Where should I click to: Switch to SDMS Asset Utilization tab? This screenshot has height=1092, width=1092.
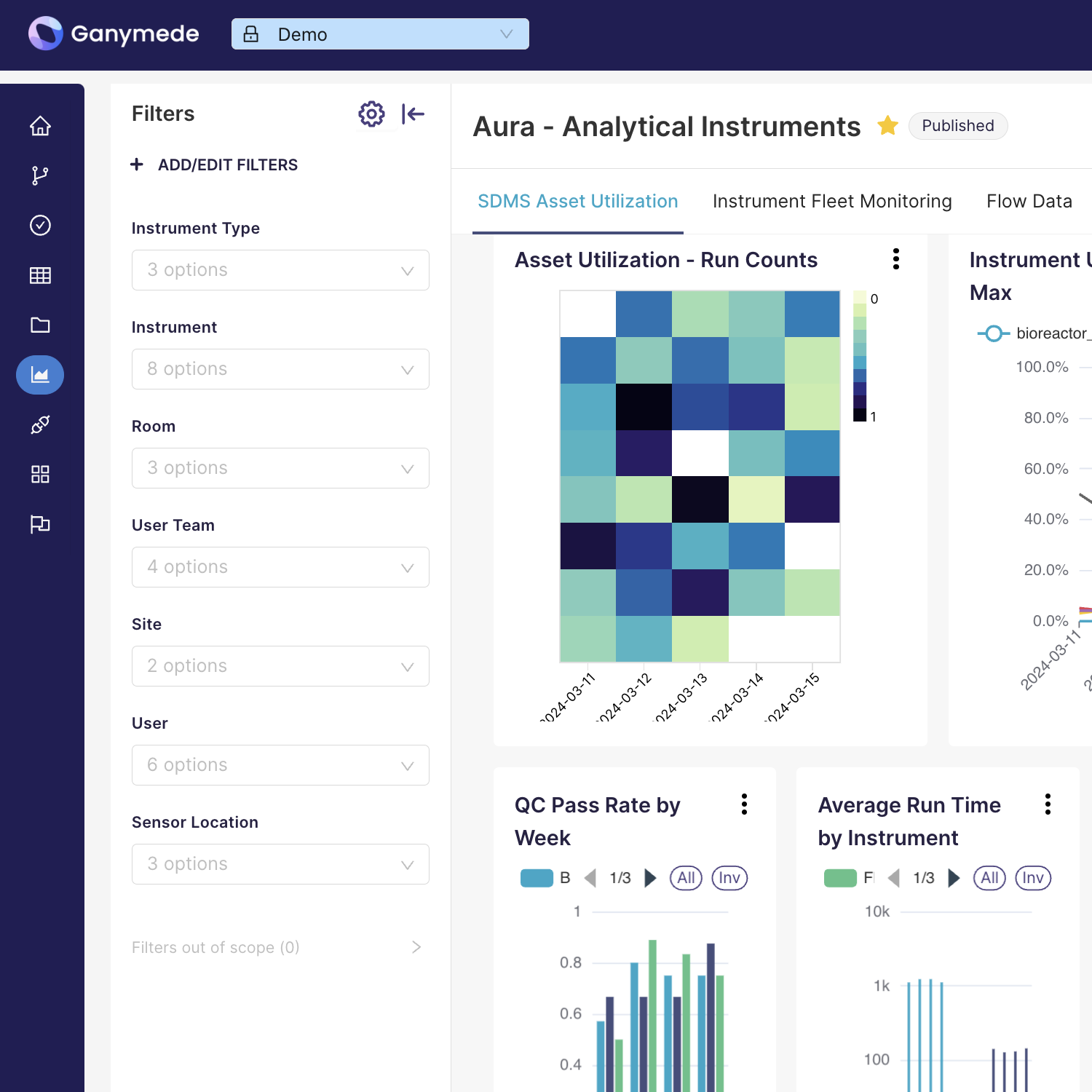point(578,202)
